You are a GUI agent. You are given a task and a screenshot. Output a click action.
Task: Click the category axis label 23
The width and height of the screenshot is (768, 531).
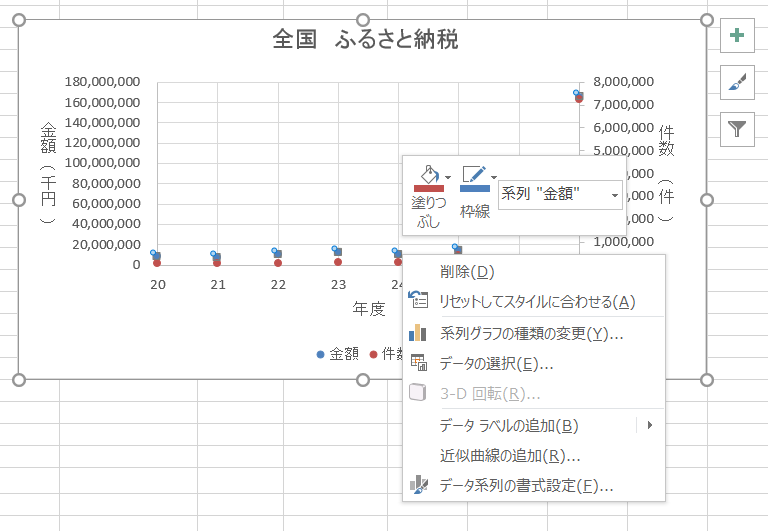(x=338, y=285)
